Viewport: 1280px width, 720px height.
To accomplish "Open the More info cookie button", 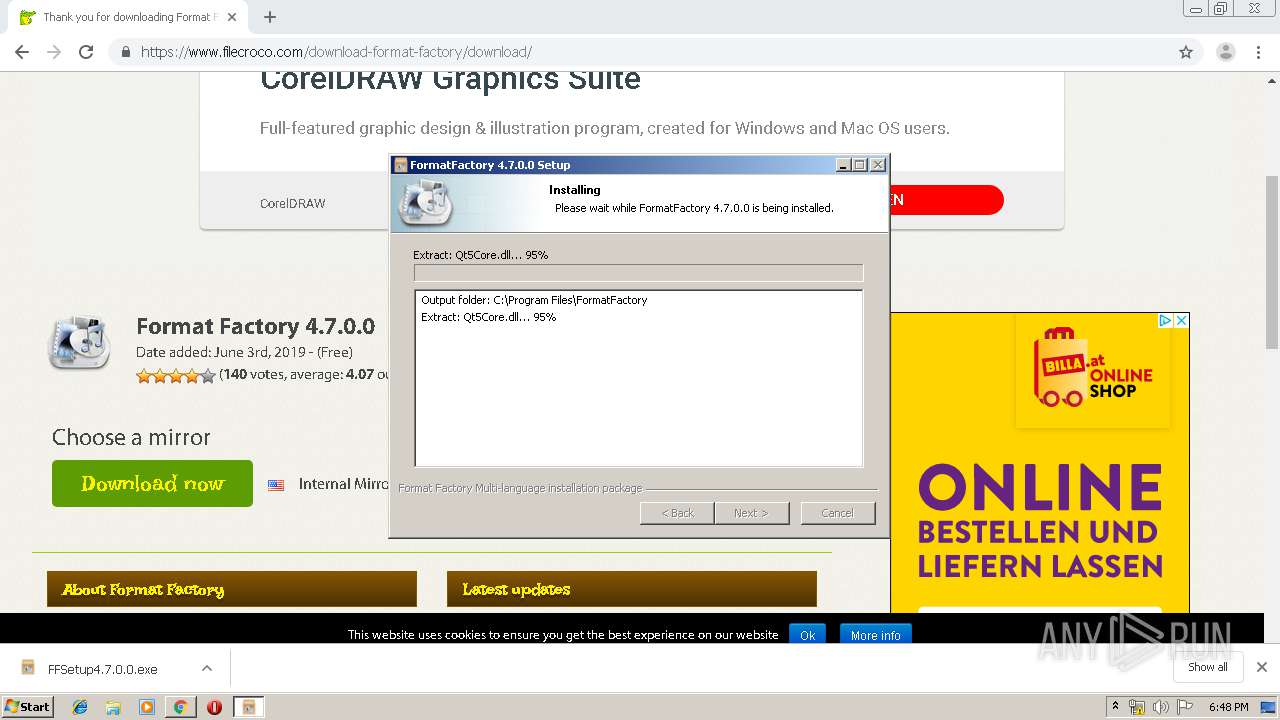I will pos(875,635).
